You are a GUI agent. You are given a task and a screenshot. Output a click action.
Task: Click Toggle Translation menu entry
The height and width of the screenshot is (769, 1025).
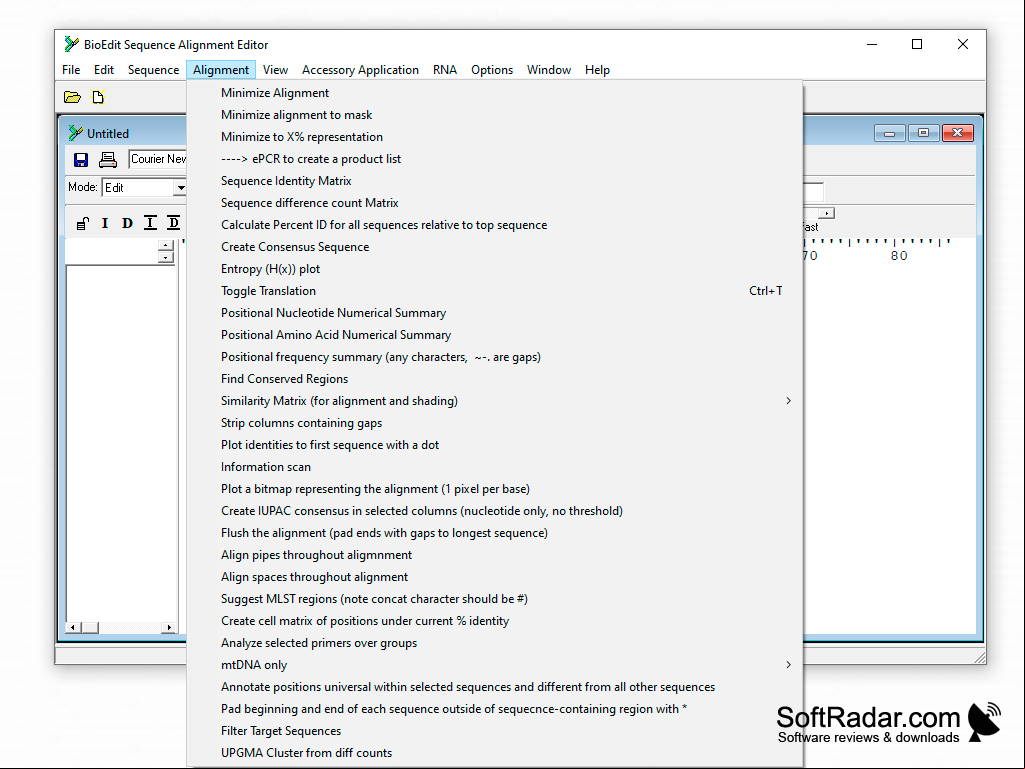495,291
